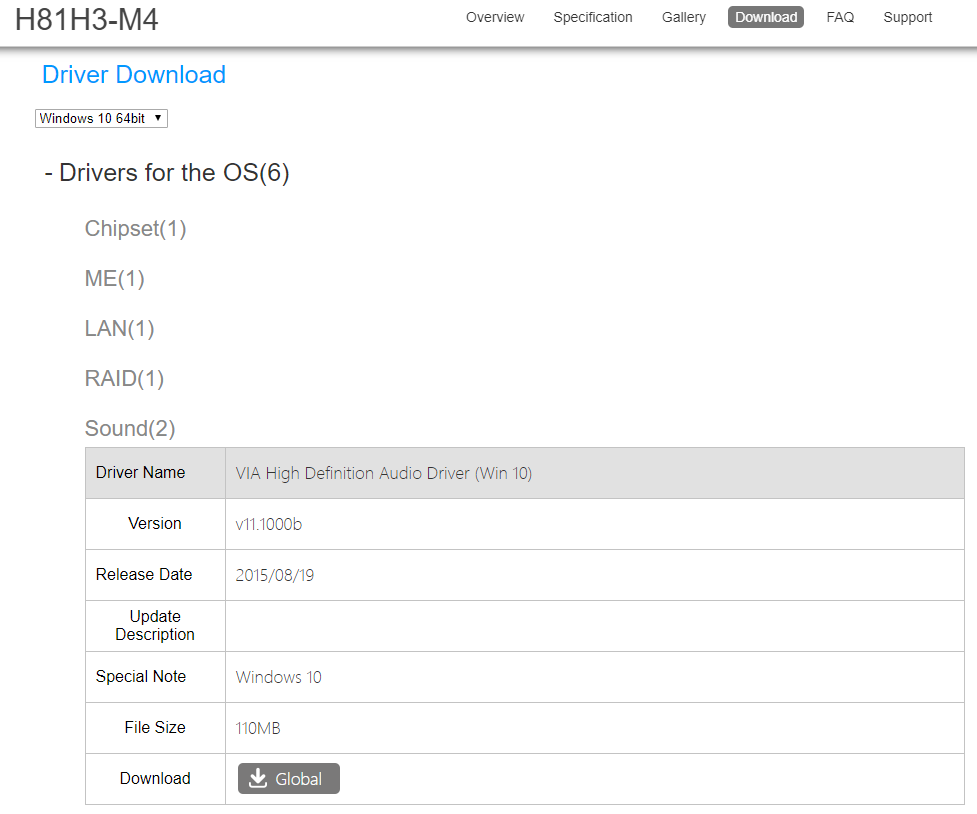Screen dimensions: 977x814
Task: Switch to the Specification tab
Action: pos(593,17)
